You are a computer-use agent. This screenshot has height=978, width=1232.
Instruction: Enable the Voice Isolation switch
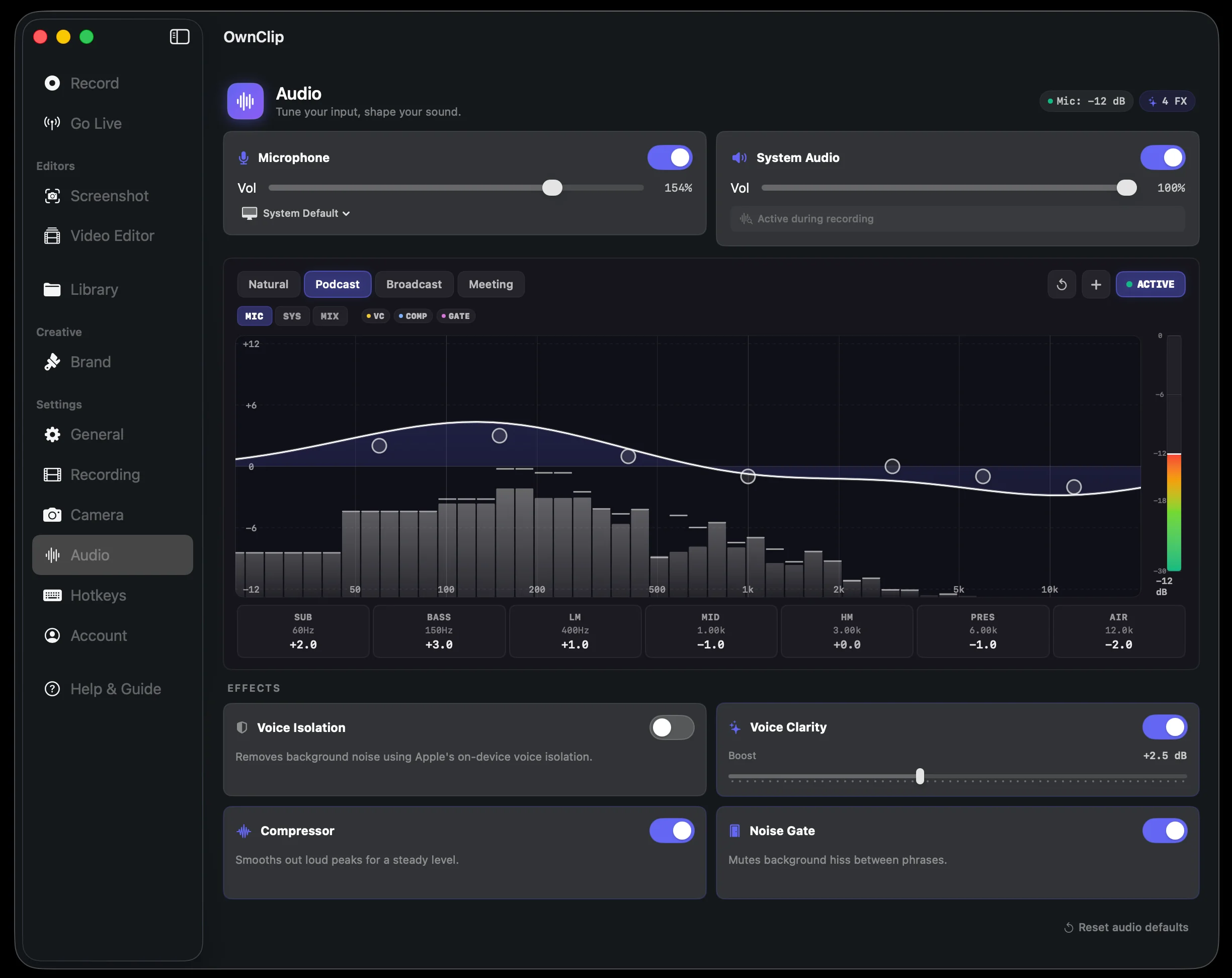point(672,727)
